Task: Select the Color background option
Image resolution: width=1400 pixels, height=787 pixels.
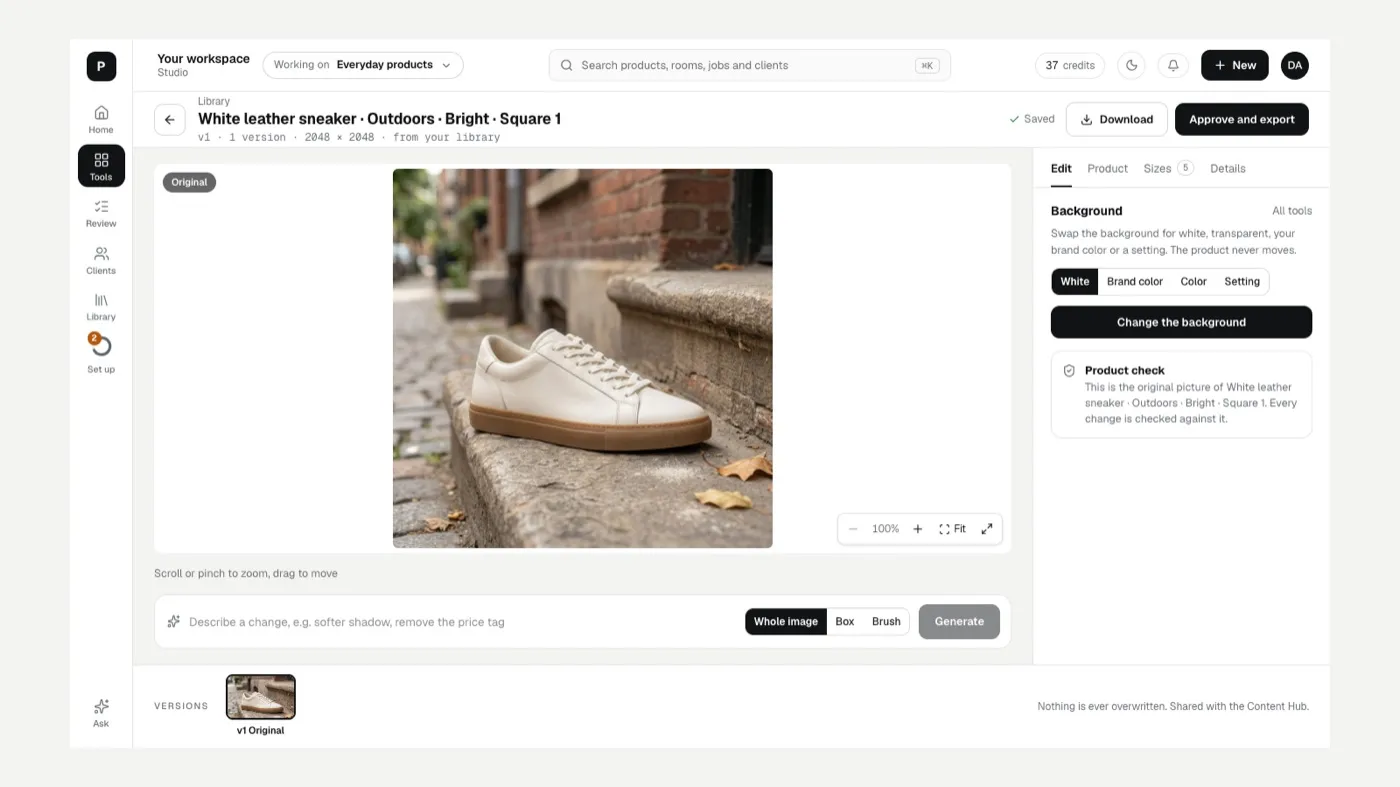Action: coord(1194,282)
